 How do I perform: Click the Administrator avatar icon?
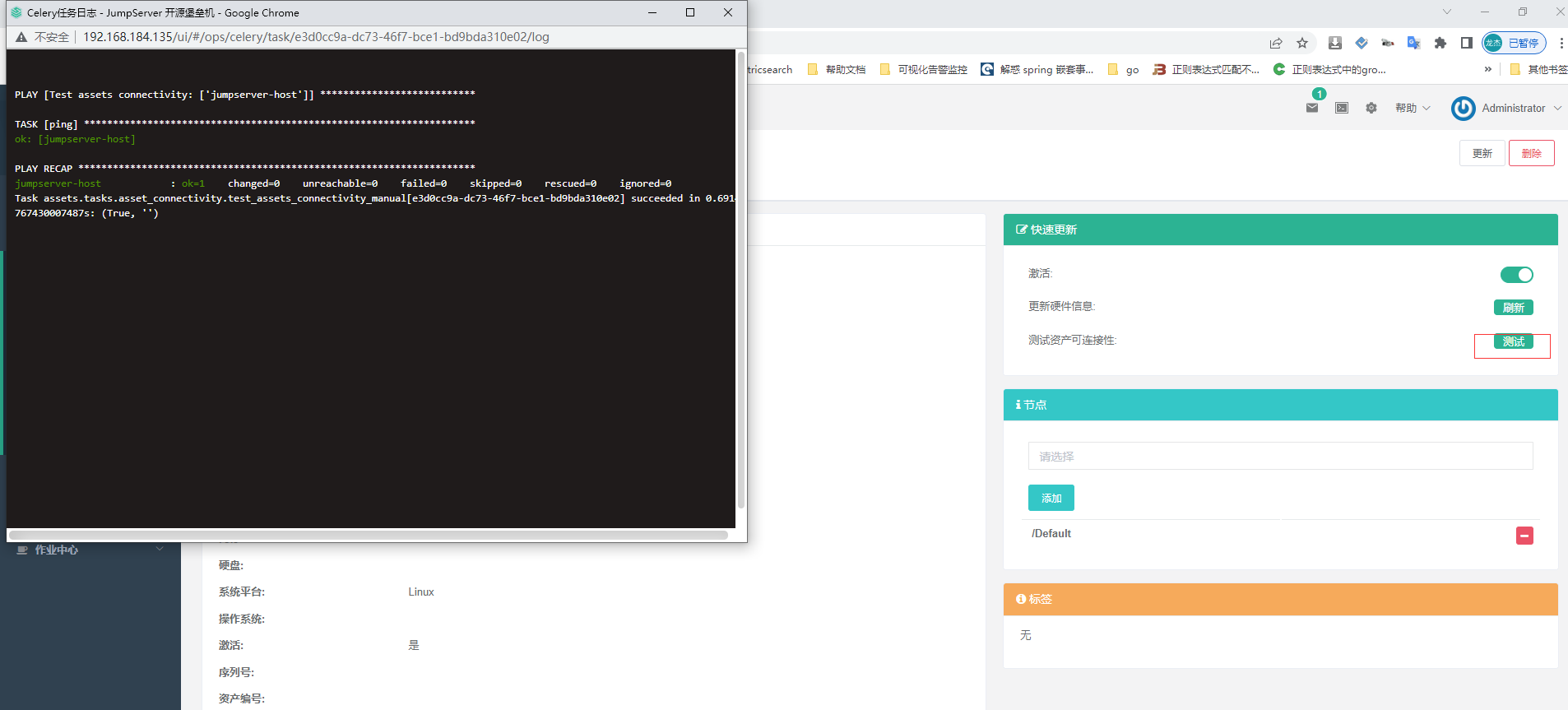[1464, 108]
